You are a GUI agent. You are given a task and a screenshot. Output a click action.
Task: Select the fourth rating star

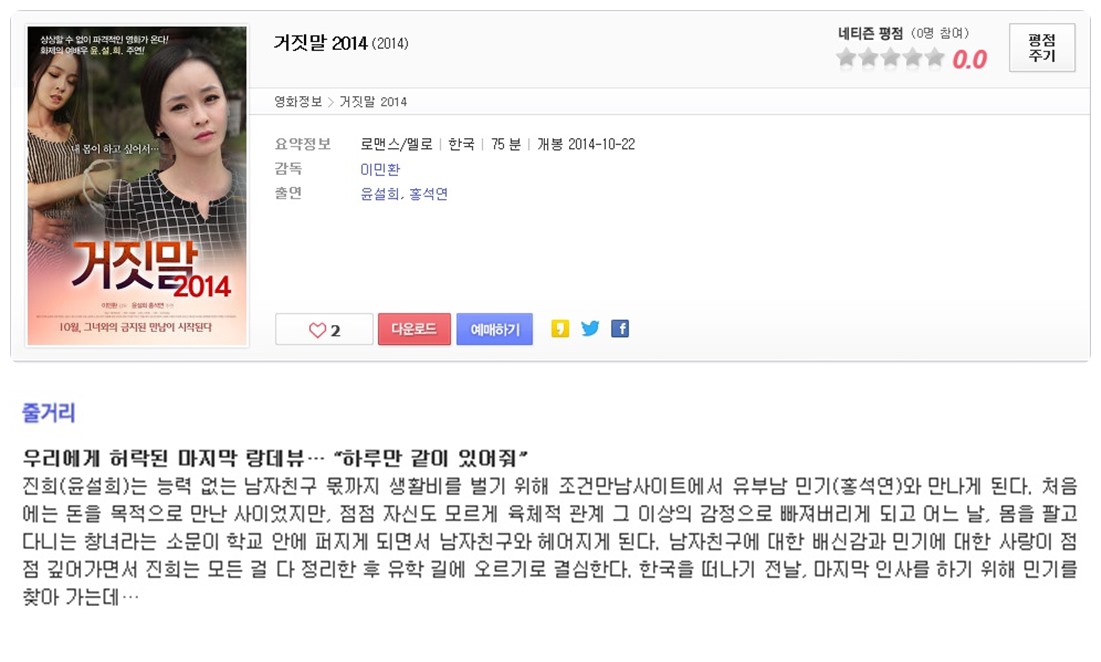912,58
